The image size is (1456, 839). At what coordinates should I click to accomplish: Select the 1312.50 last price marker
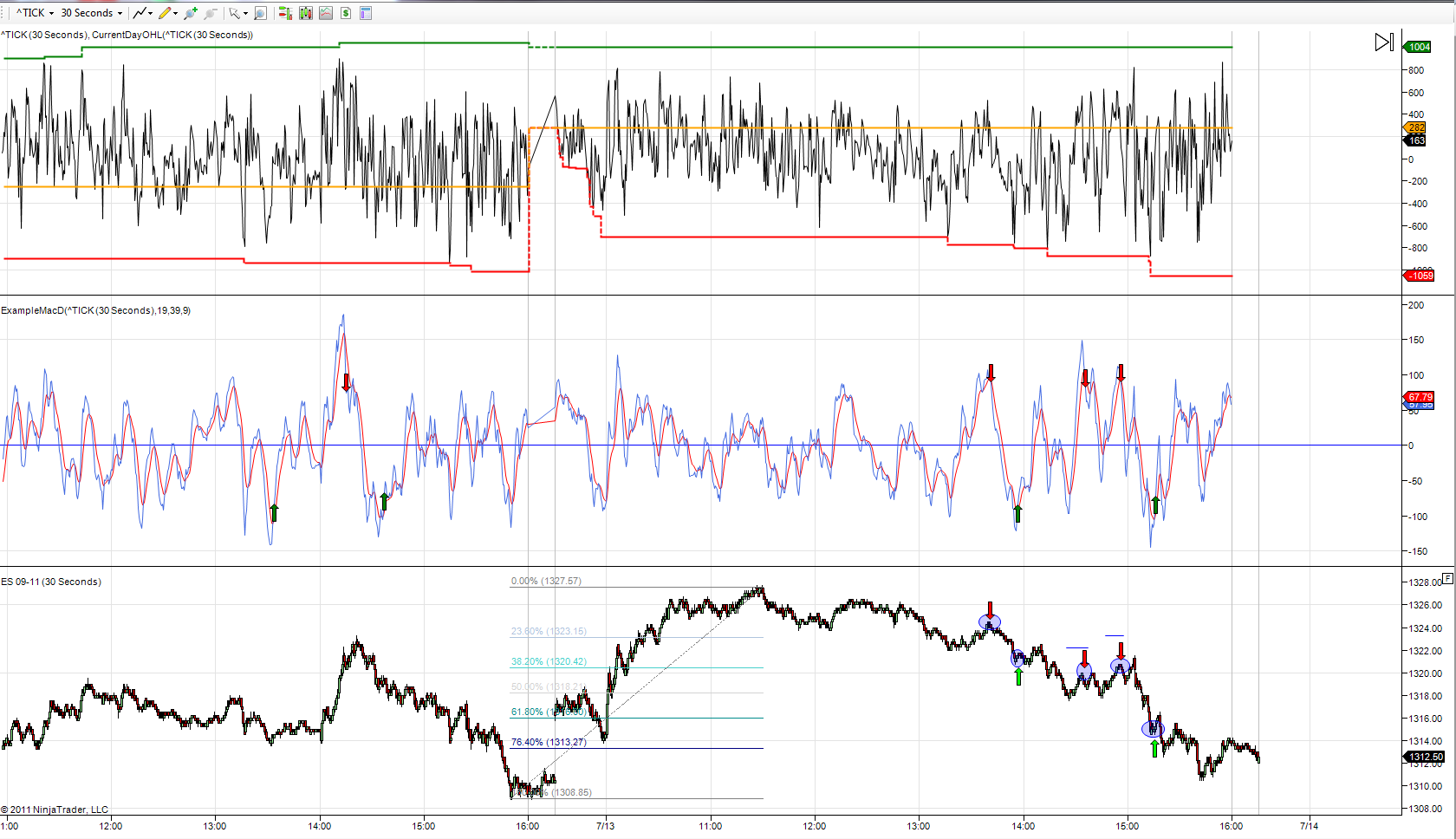[x=1425, y=757]
